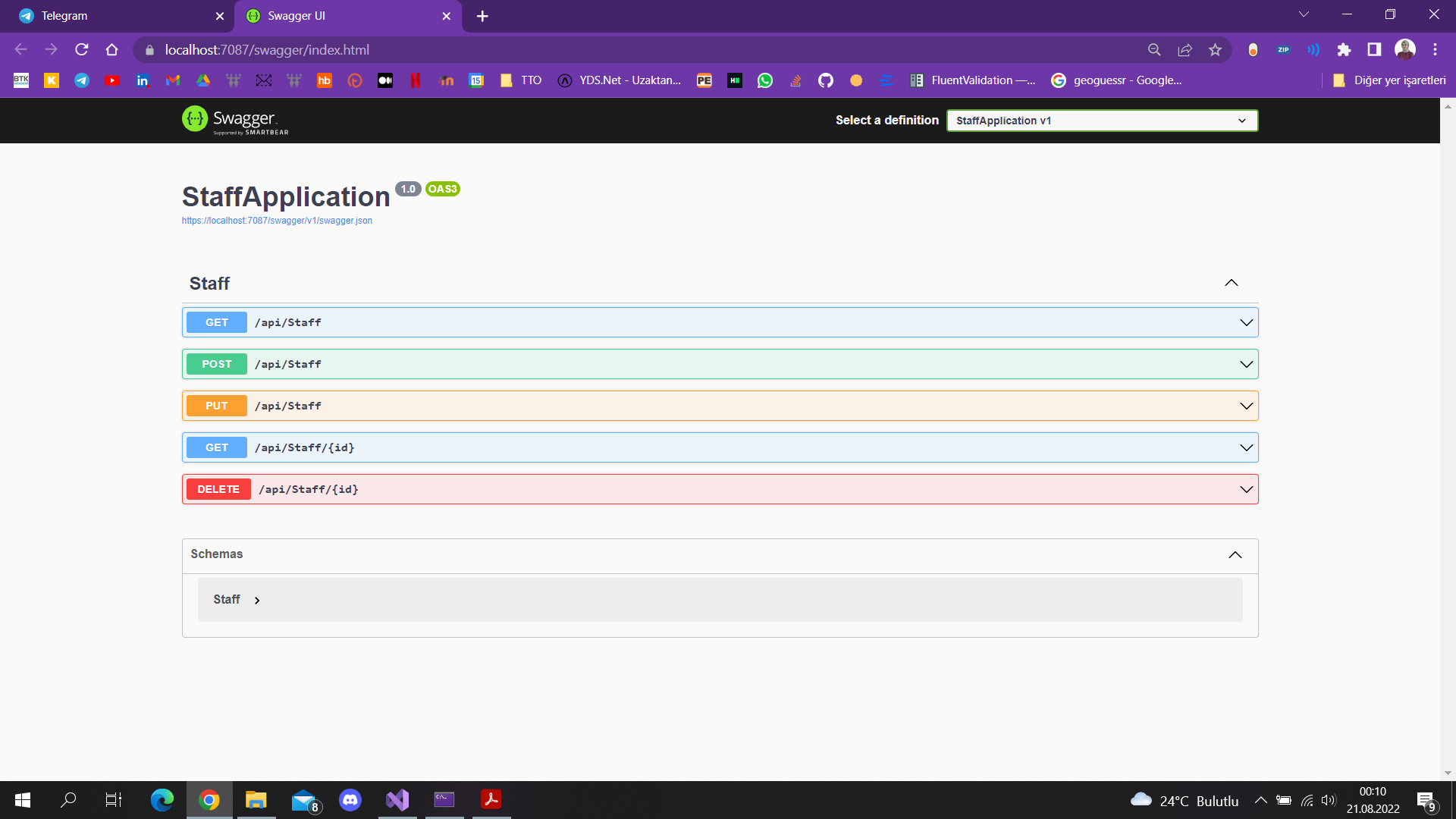This screenshot has width=1456, height=819.
Task: Open the Gmail bookmark
Action: (173, 80)
